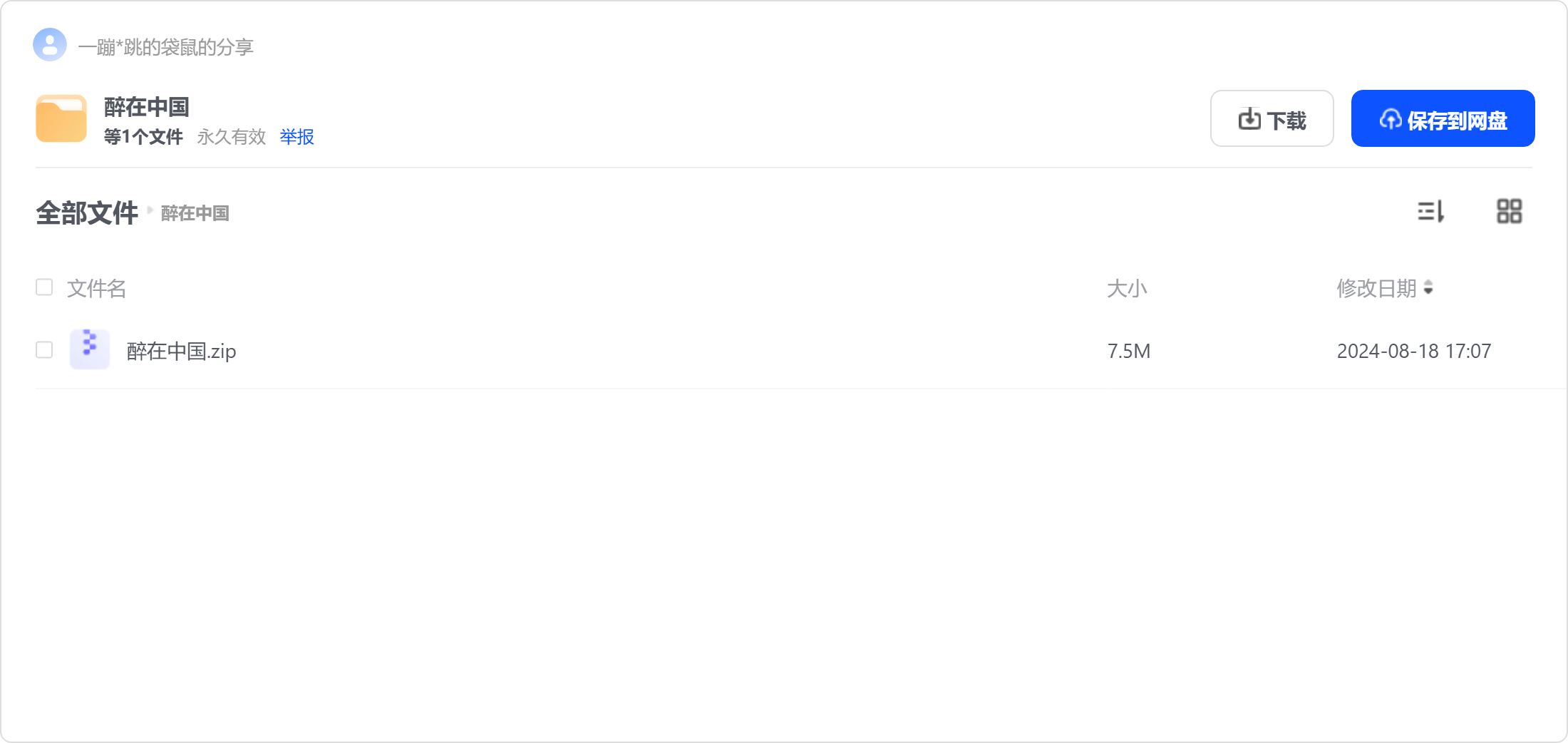Click the 文件名 column header
This screenshot has height=743, width=1568.
96,288
